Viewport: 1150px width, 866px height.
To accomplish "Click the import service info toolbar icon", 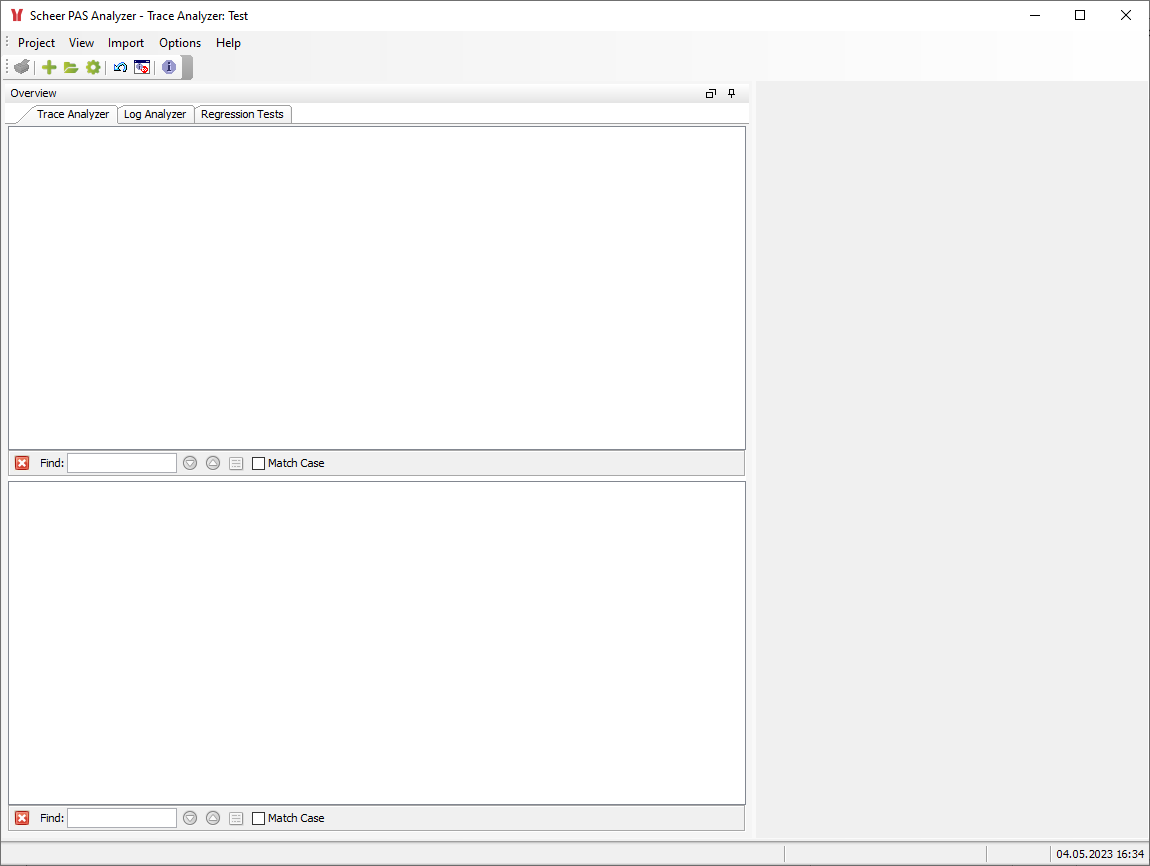I will pyautogui.click(x=142, y=67).
